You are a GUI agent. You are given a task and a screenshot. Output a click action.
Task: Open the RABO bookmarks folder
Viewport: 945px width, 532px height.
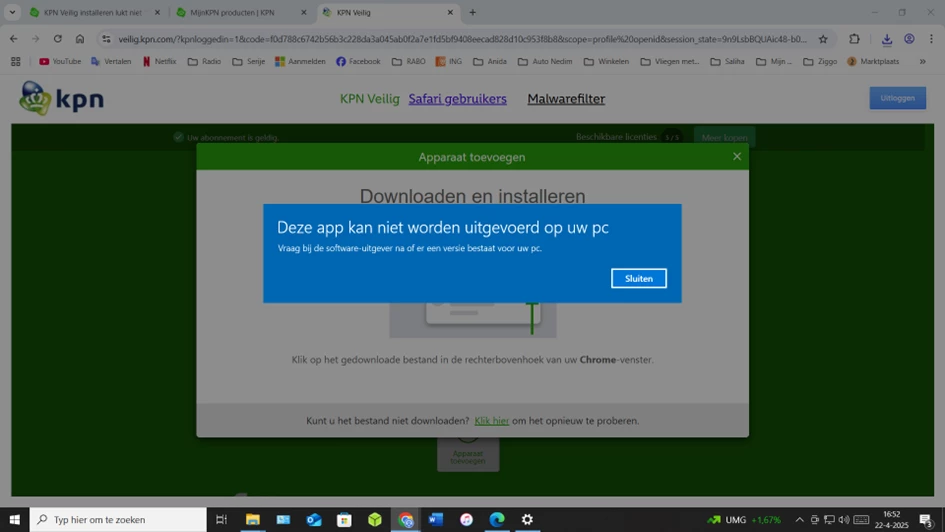pyautogui.click(x=409, y=61)
